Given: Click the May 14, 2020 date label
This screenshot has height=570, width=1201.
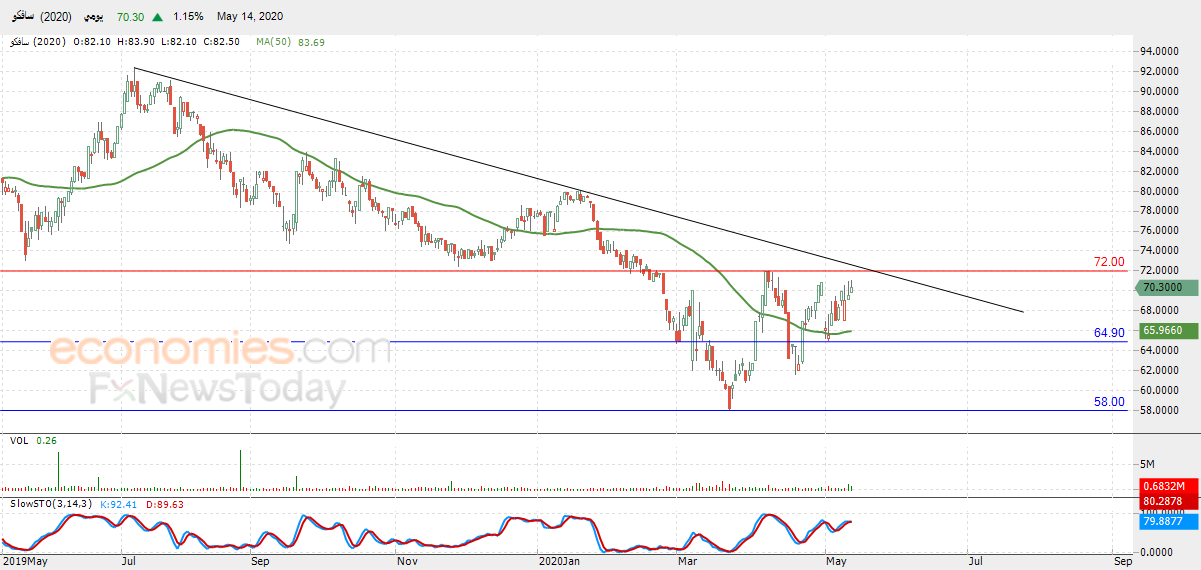Looking at the screenshot, I should coord(248,17).
